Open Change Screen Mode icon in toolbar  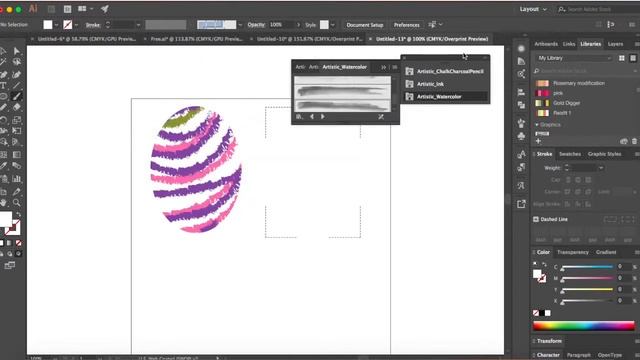point(9,265)
